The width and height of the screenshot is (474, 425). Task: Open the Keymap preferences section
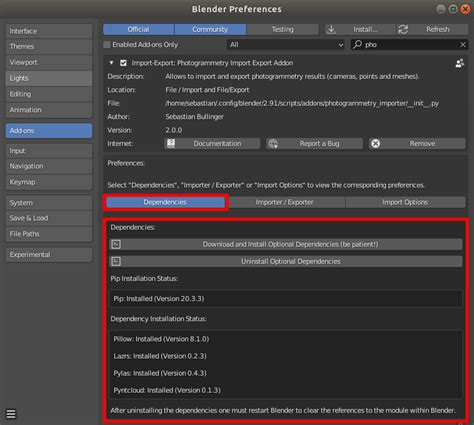click(49, 182)
